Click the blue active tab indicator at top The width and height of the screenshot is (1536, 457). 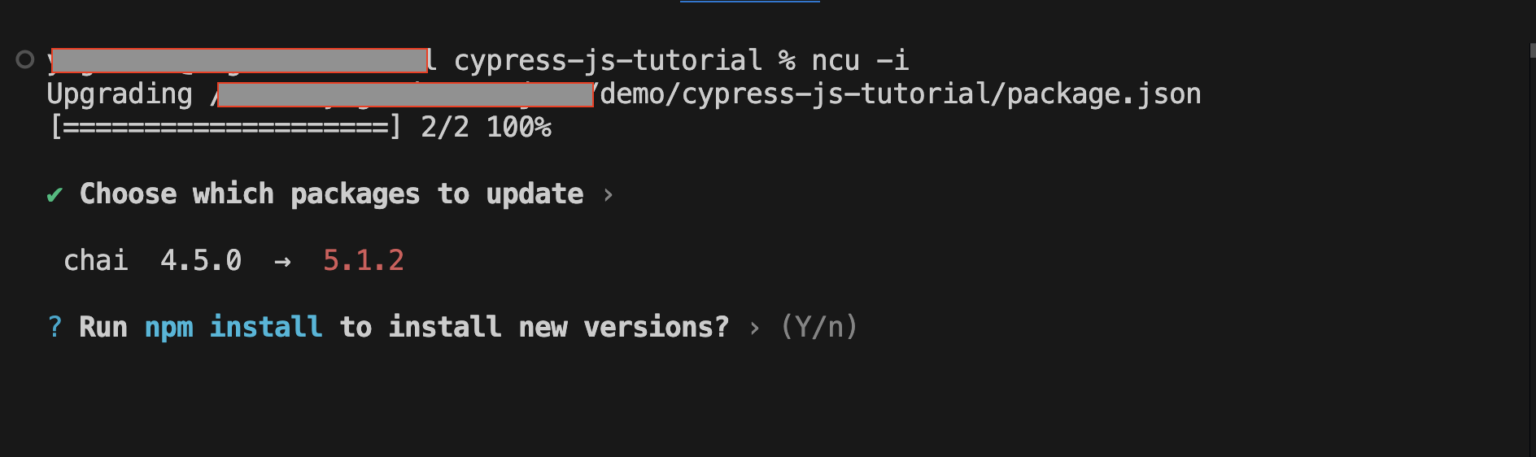(749, 2)
